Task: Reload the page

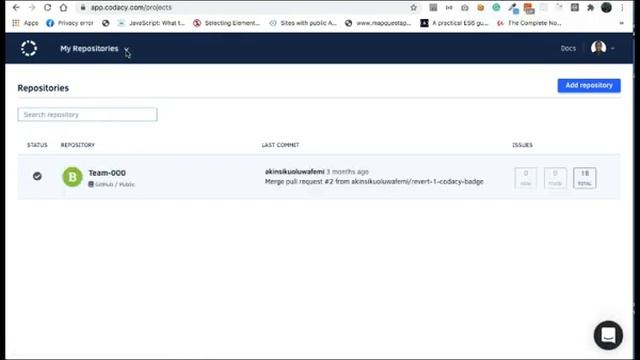Action: [x=47, y=7]
